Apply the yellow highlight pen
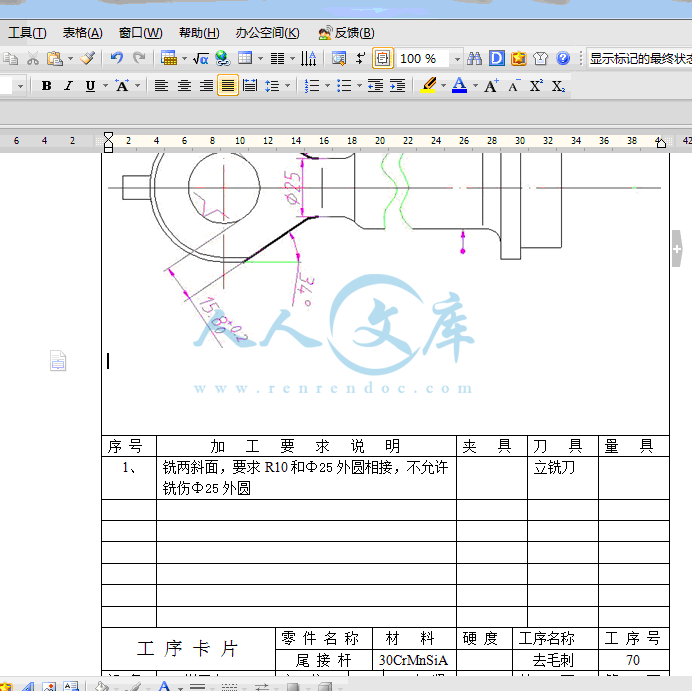This screenshot has height=691, width=692. coord(428,85)
